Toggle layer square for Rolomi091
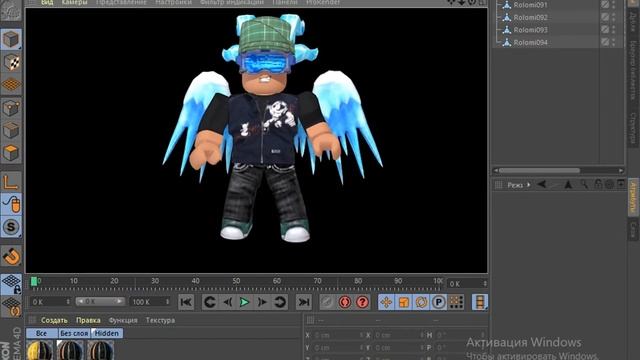This screenshot has width=640, height=360. point(605,5)
